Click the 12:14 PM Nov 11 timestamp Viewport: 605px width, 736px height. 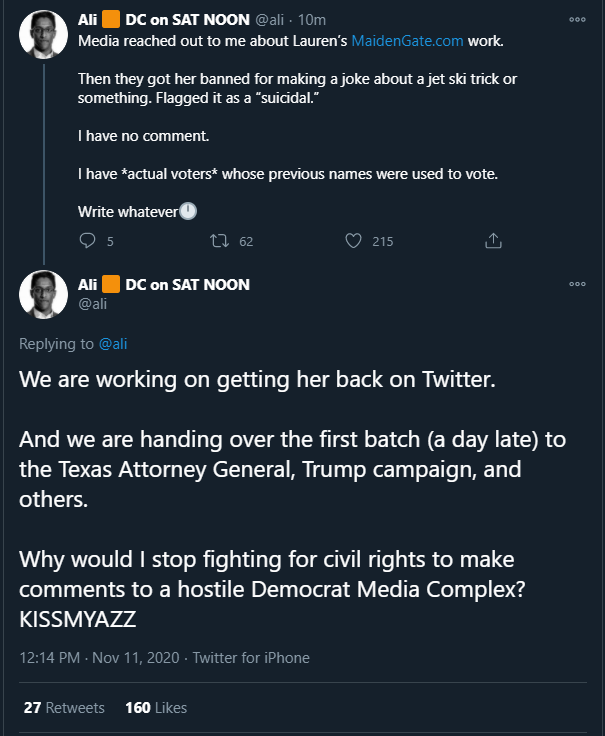pyautogui.click(x=100, y=657)
